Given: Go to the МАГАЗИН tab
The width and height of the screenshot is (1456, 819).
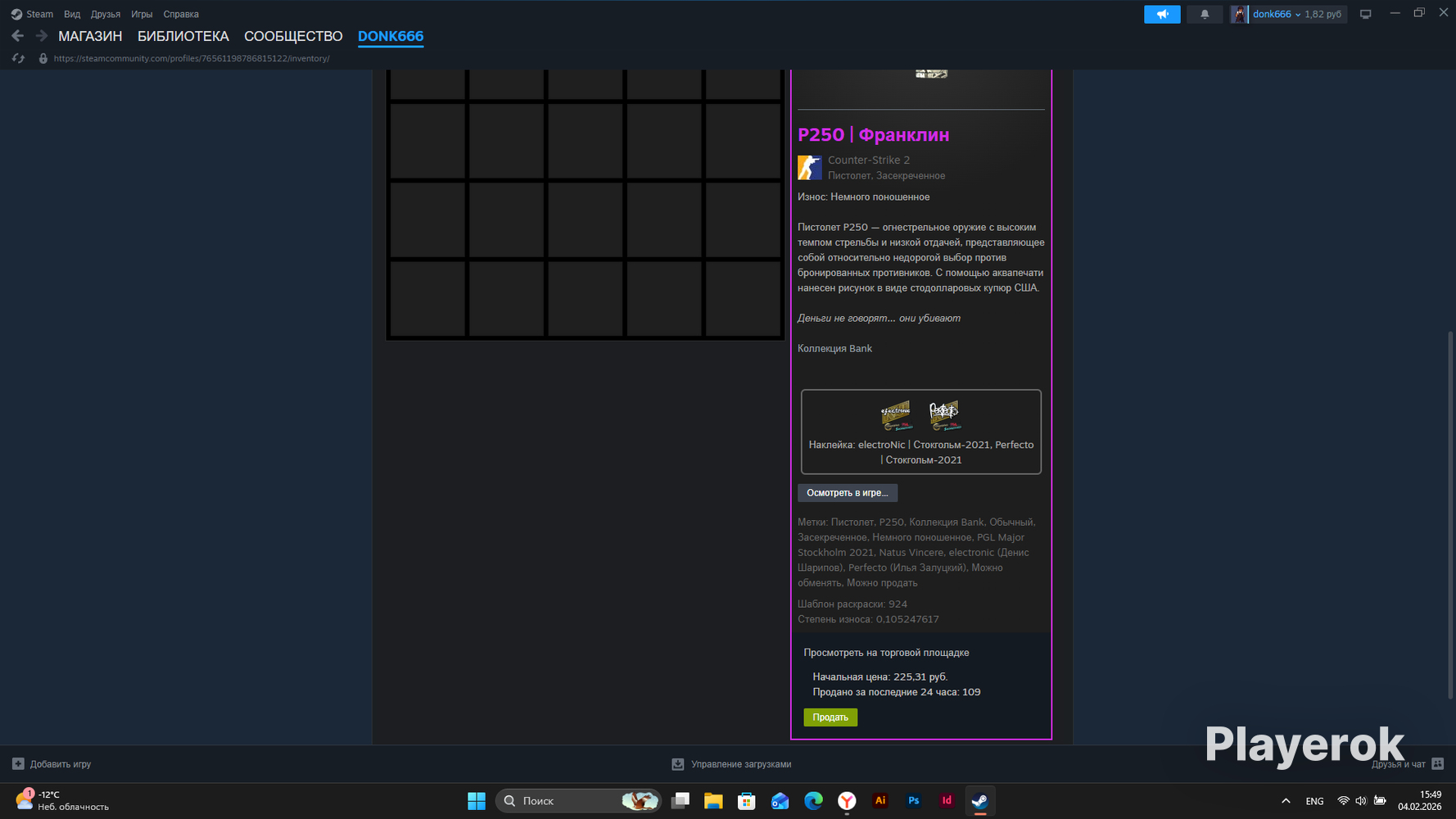Looking at the screenshot, I should point(90,36).
